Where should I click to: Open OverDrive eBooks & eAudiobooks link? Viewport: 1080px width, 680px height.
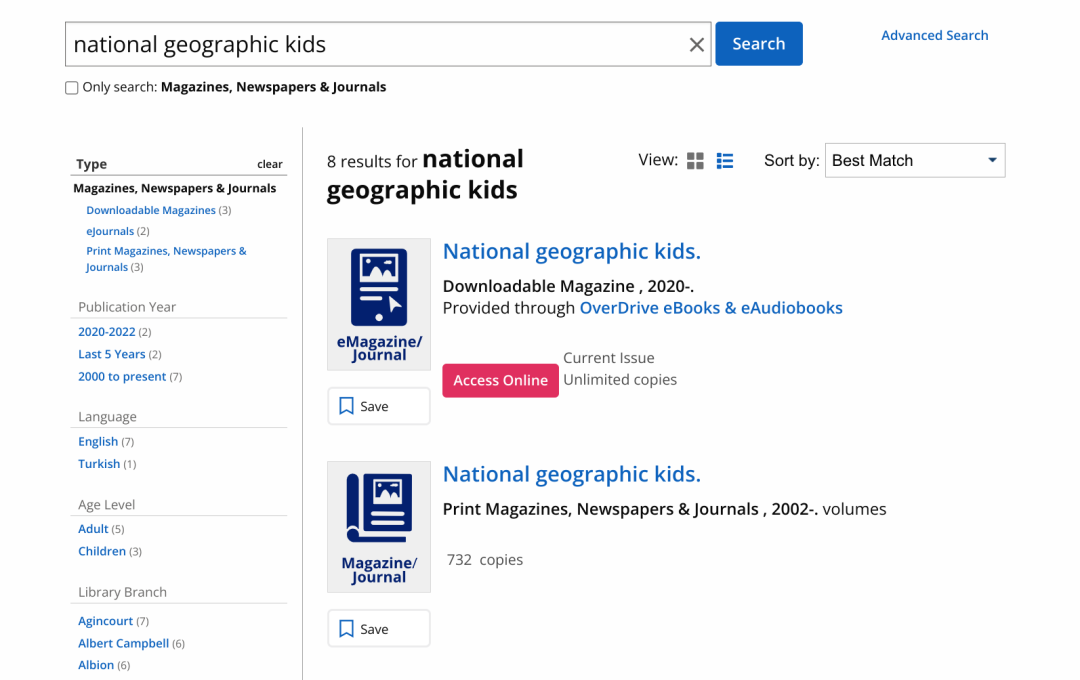pos(711,308)
